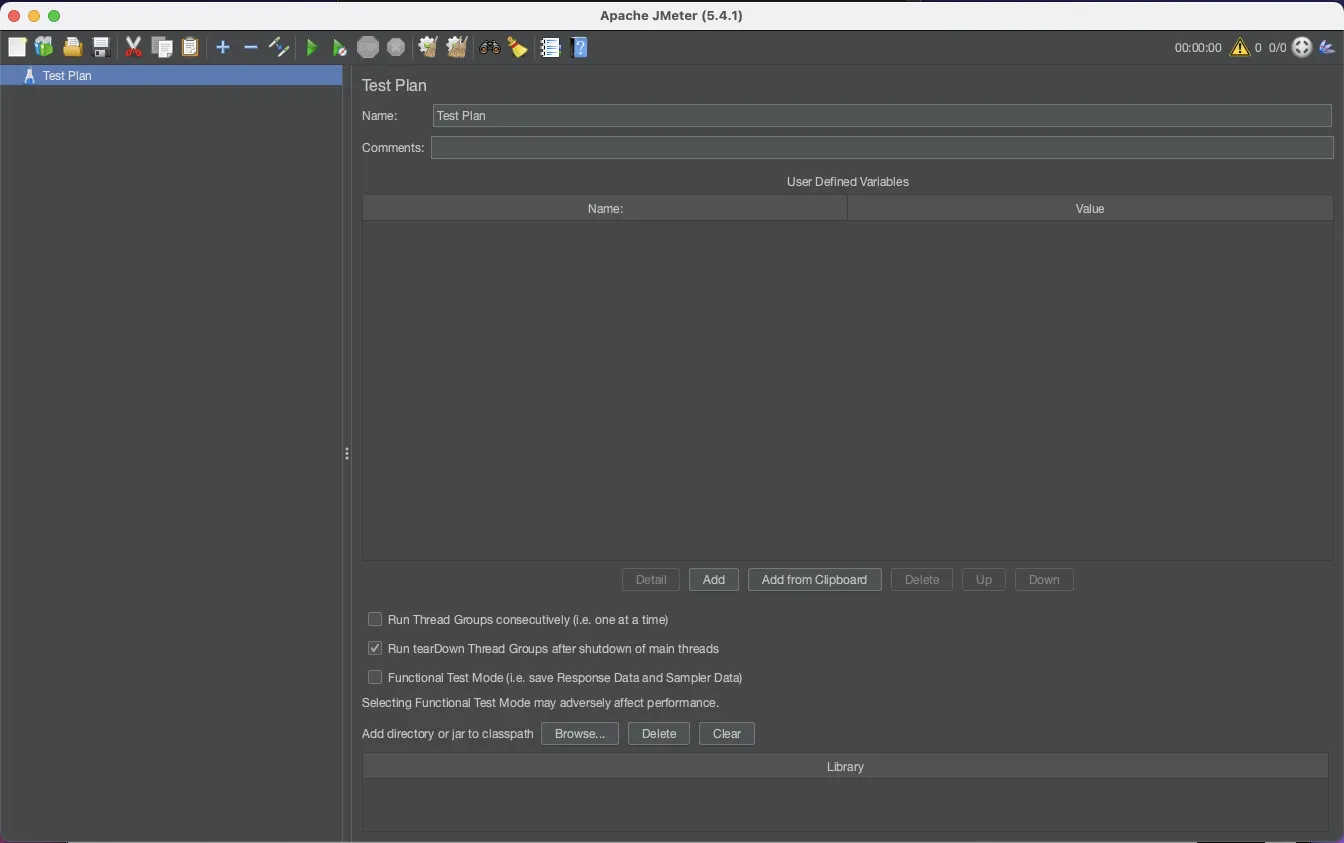
Task: Expand all tree nodes with the plus icon
Action: click(223, 47)
